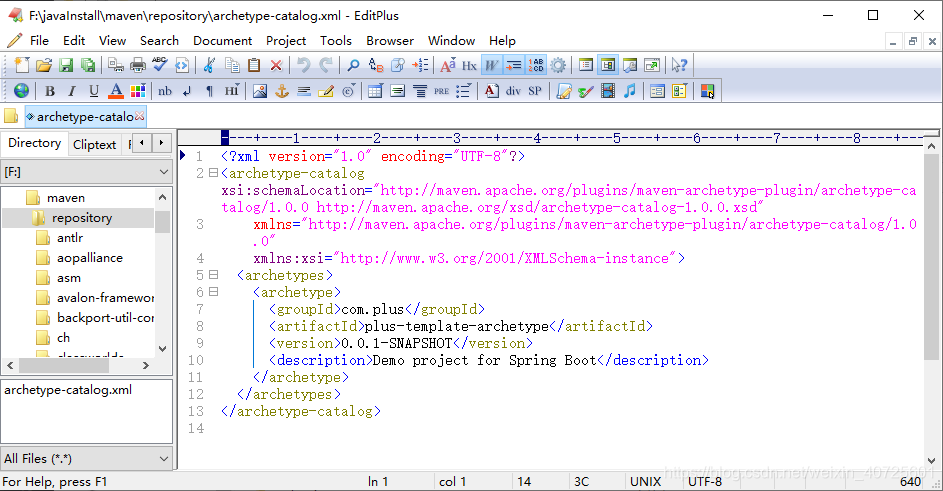
Task: Click the editor vertical scrollbar thumb
Action: (x=931, y=256)
